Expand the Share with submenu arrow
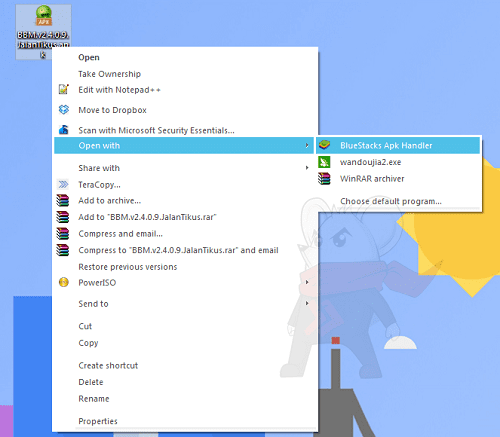The height and width of the screenshot is (437, 500). point(307,168)
